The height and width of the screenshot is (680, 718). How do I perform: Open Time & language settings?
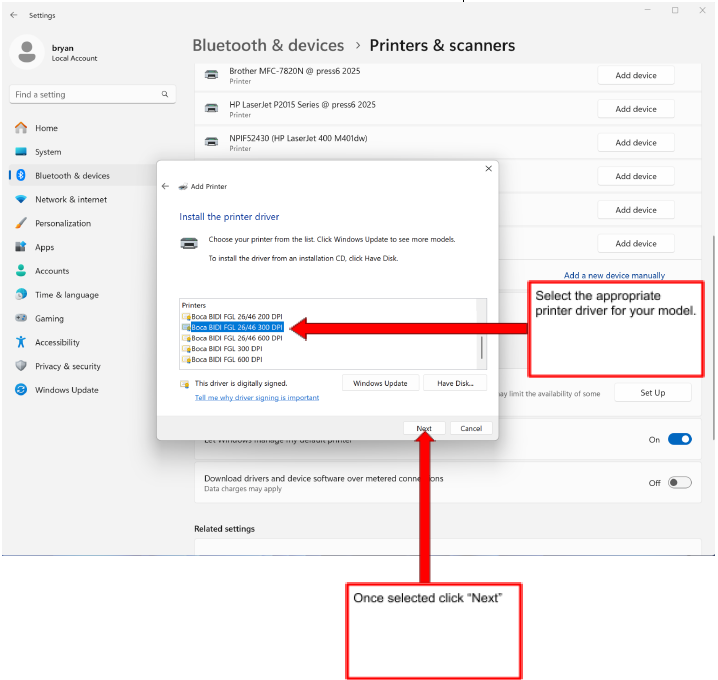tap(66, 295)
